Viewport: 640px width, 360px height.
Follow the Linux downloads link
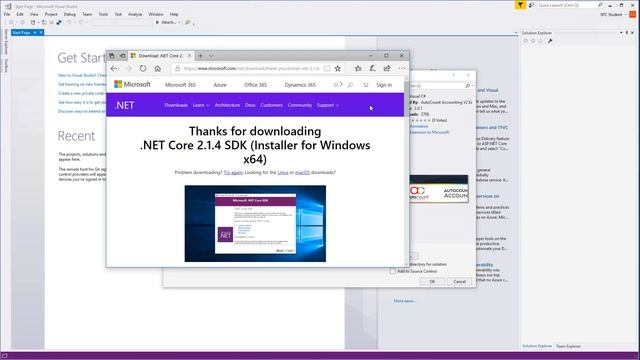point(283,173)
